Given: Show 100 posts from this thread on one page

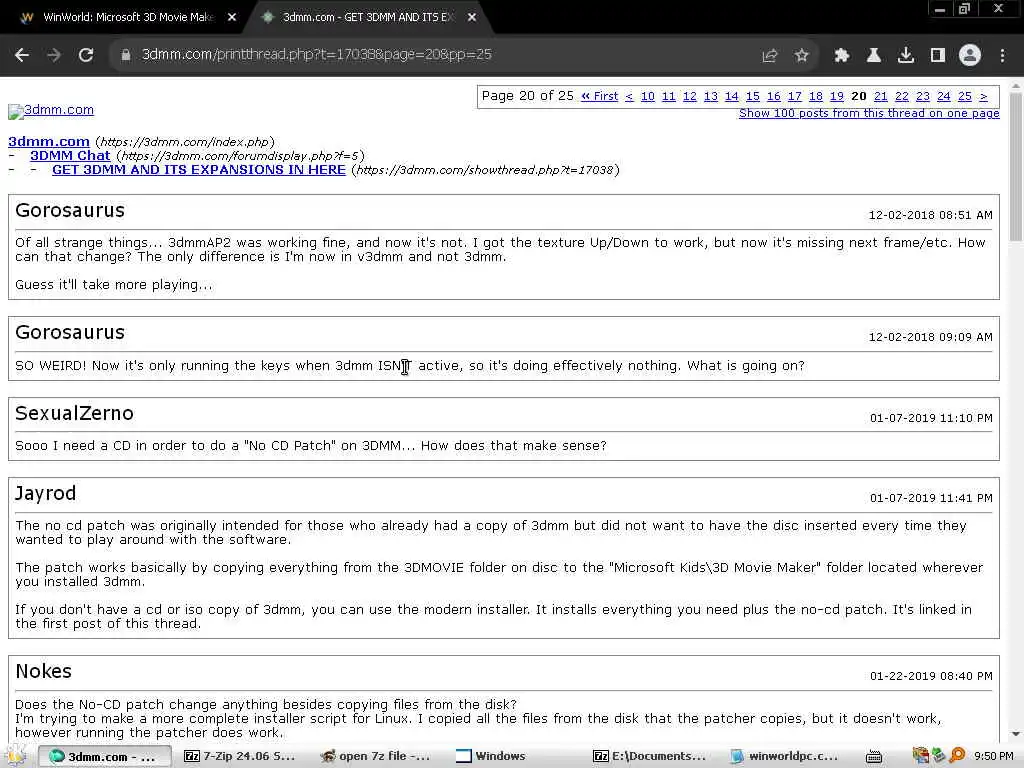Looking at the screenshot, I should [x=869, y=113].
